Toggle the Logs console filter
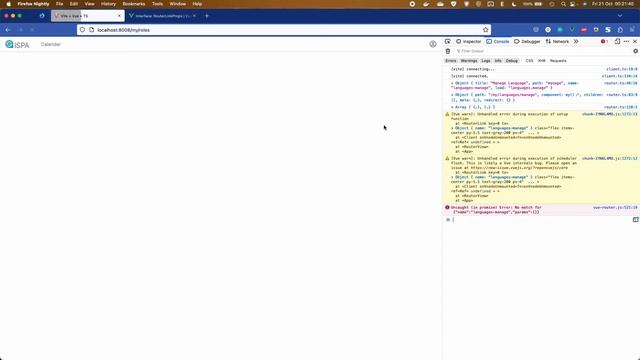This screenshot has width=640, height=360. click(x=486, y=60)
